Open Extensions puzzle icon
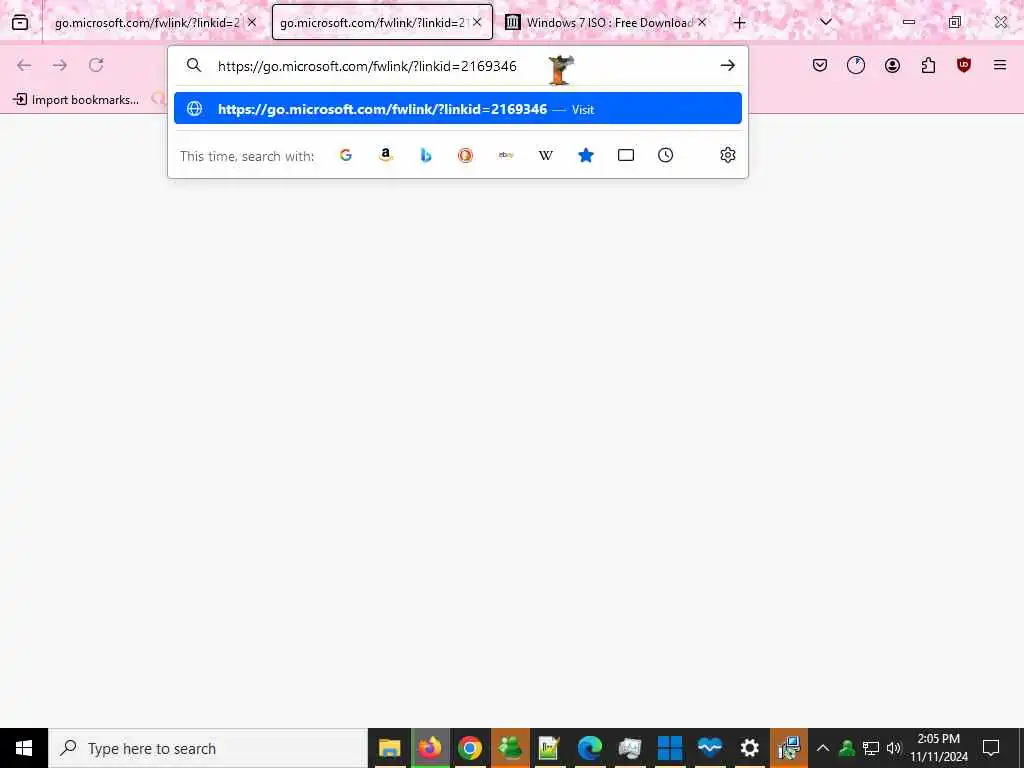The width and height of the screenshot is (1024, 768). click(x=928, y=65)
